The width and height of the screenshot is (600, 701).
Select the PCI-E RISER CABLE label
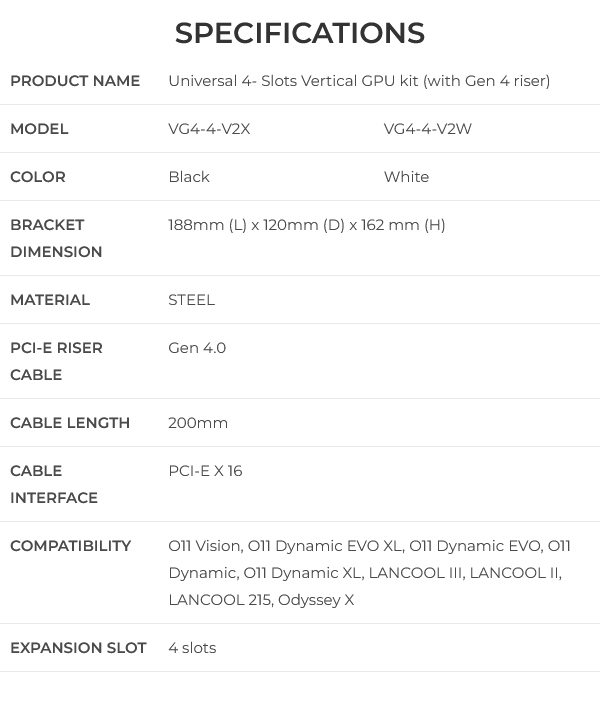pos(56,361)
